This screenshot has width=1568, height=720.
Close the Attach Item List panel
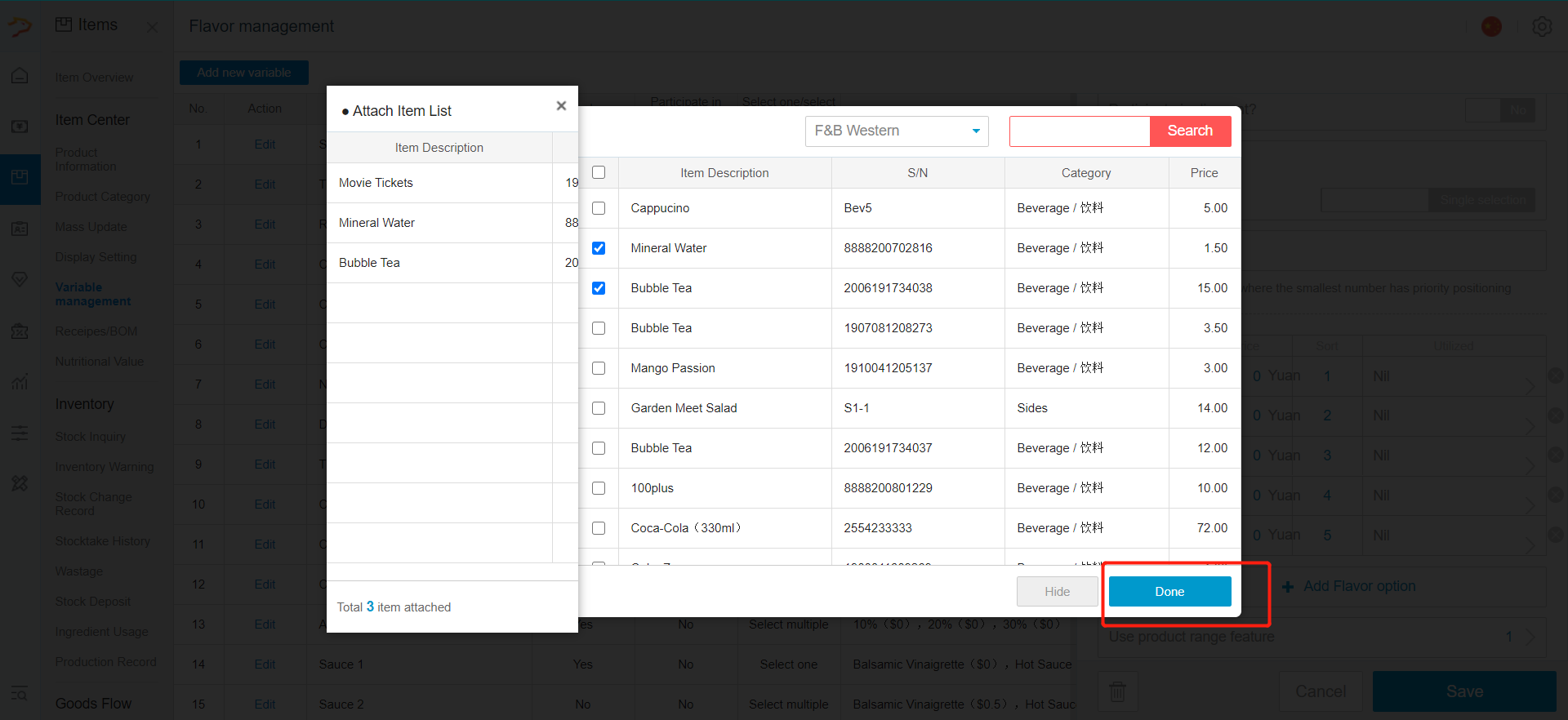click(x=561, y=106)
